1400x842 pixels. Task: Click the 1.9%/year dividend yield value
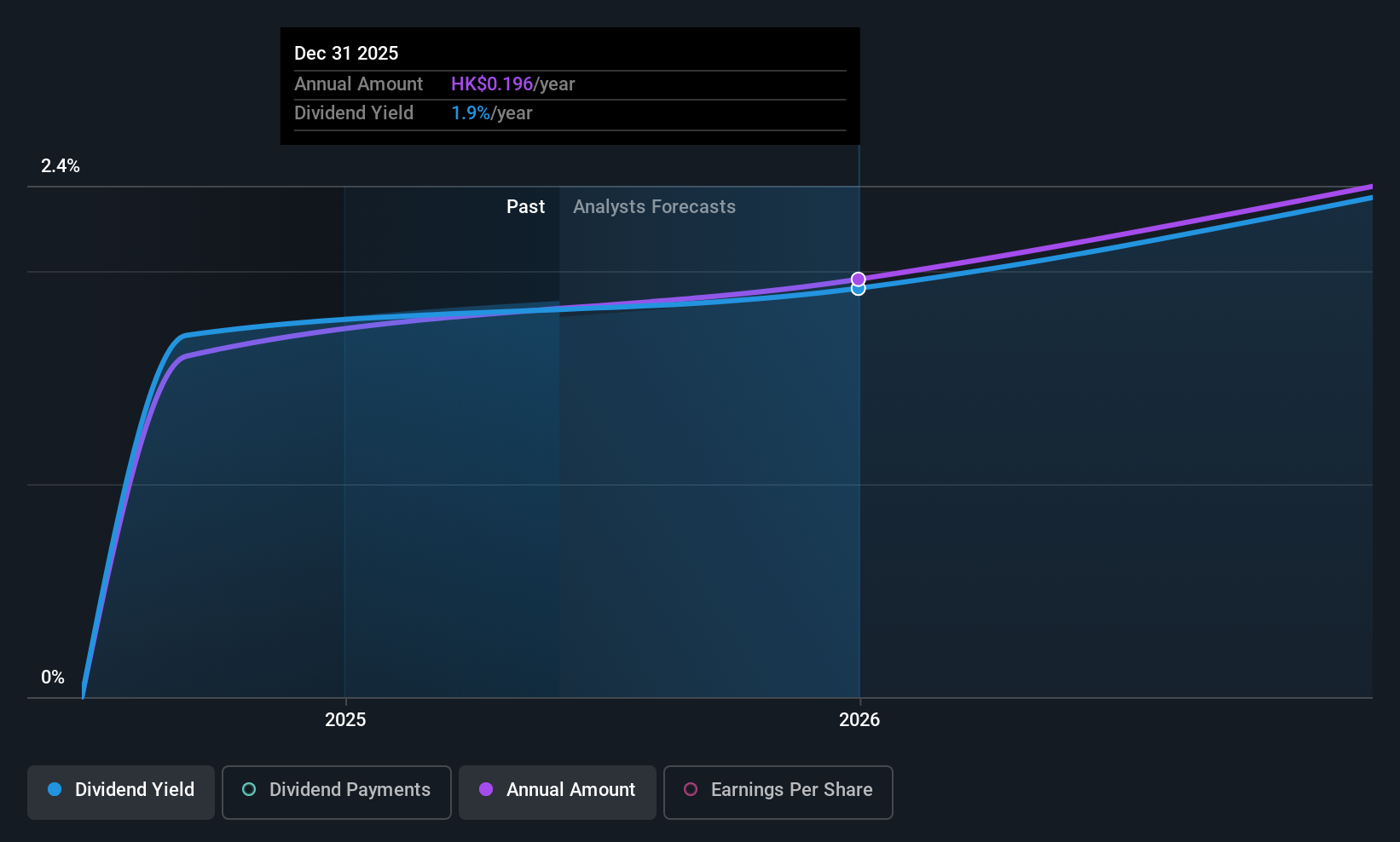pyautogui.click(x=492, y=113)
